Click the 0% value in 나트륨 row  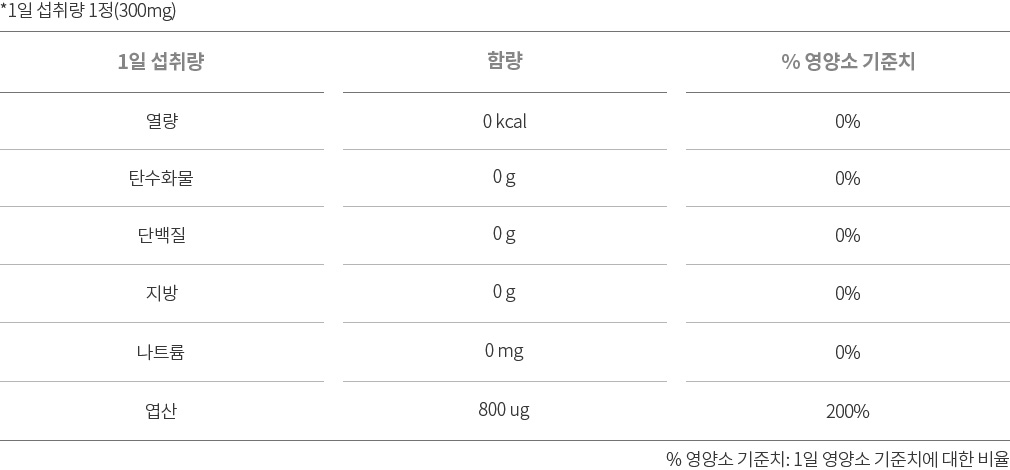848,353
